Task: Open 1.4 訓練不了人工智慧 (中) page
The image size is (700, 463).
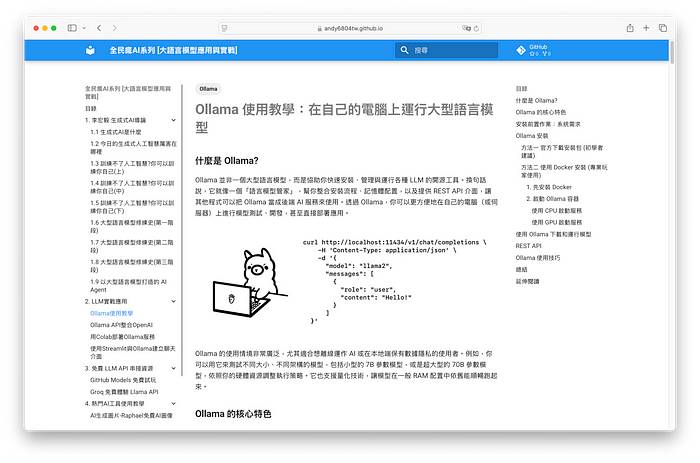Action: pyautogui.click(x=132, y=187)
